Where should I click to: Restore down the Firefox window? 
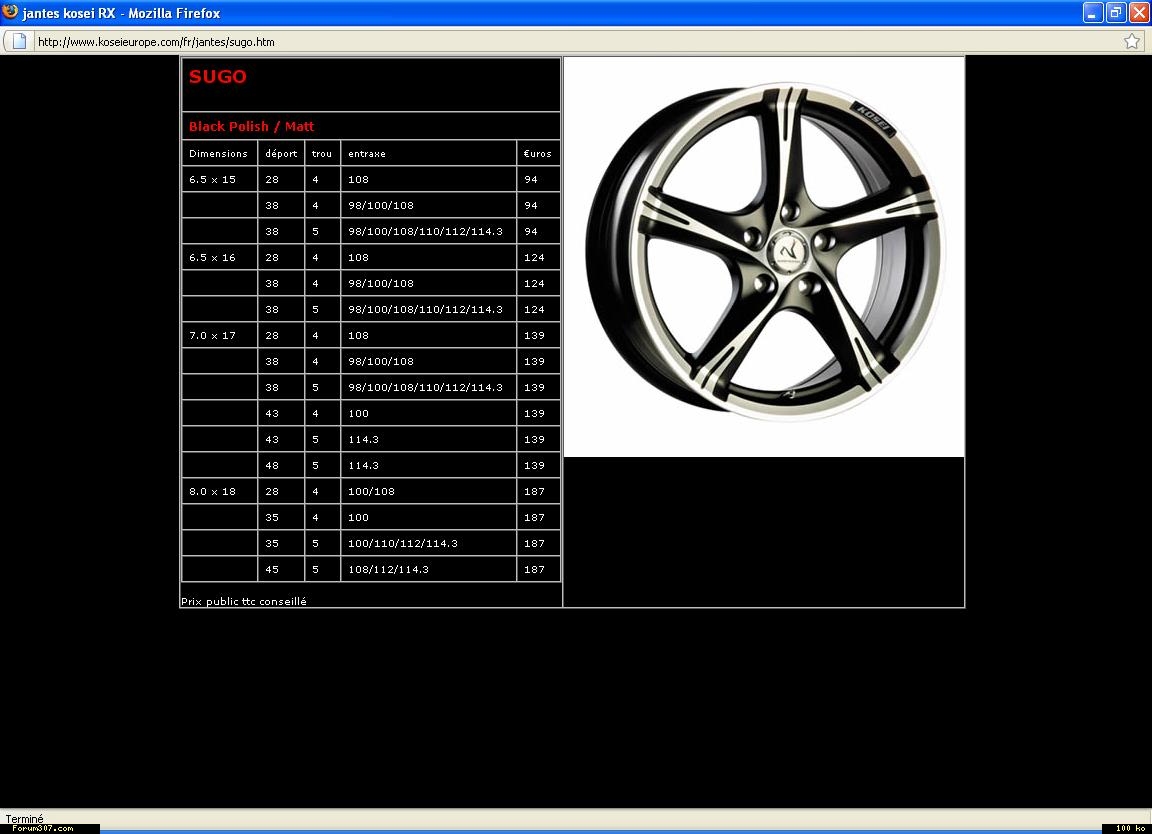(x=1116, y=12)
